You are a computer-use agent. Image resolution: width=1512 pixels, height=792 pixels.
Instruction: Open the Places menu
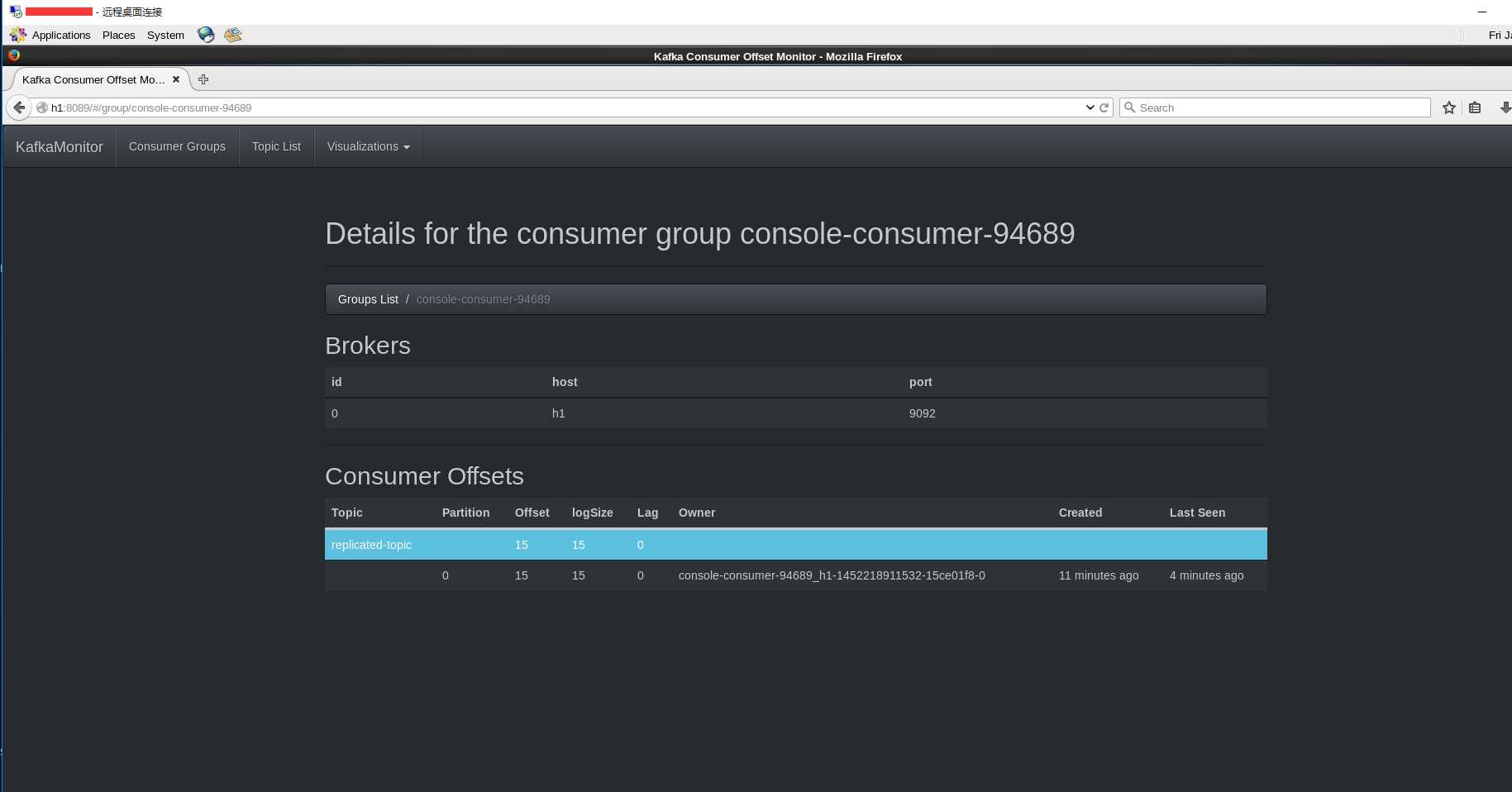[118, 35]
